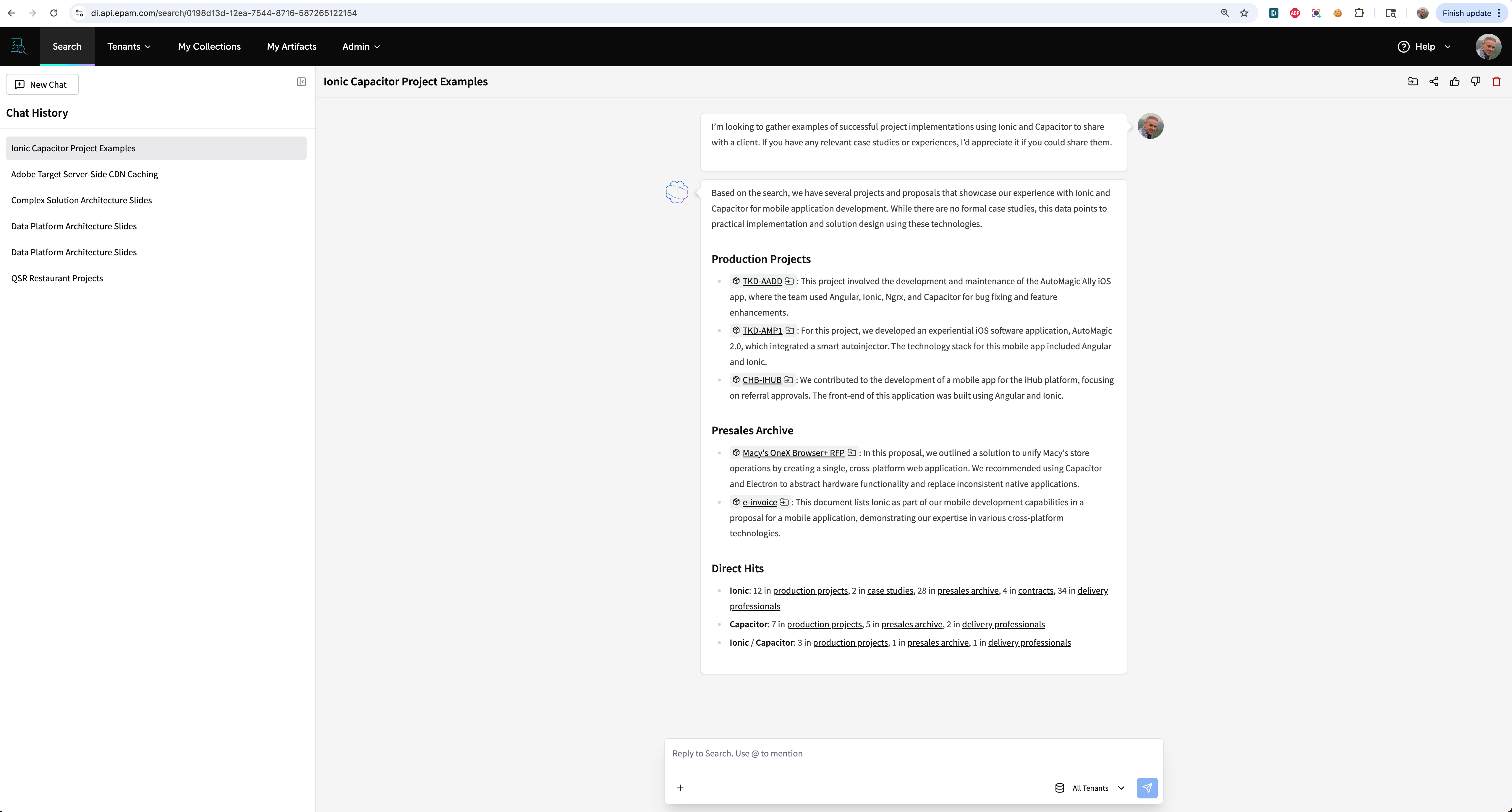Click the export icon left of the share icon

tap(1413, 82)
